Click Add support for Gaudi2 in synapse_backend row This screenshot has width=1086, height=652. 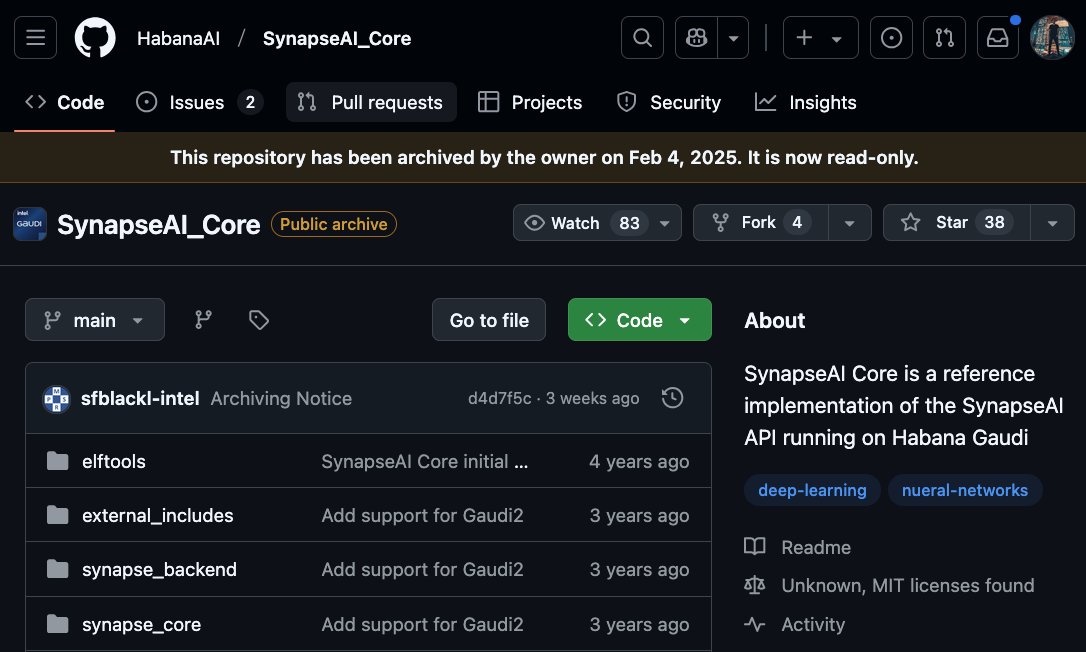pos(422,570)
